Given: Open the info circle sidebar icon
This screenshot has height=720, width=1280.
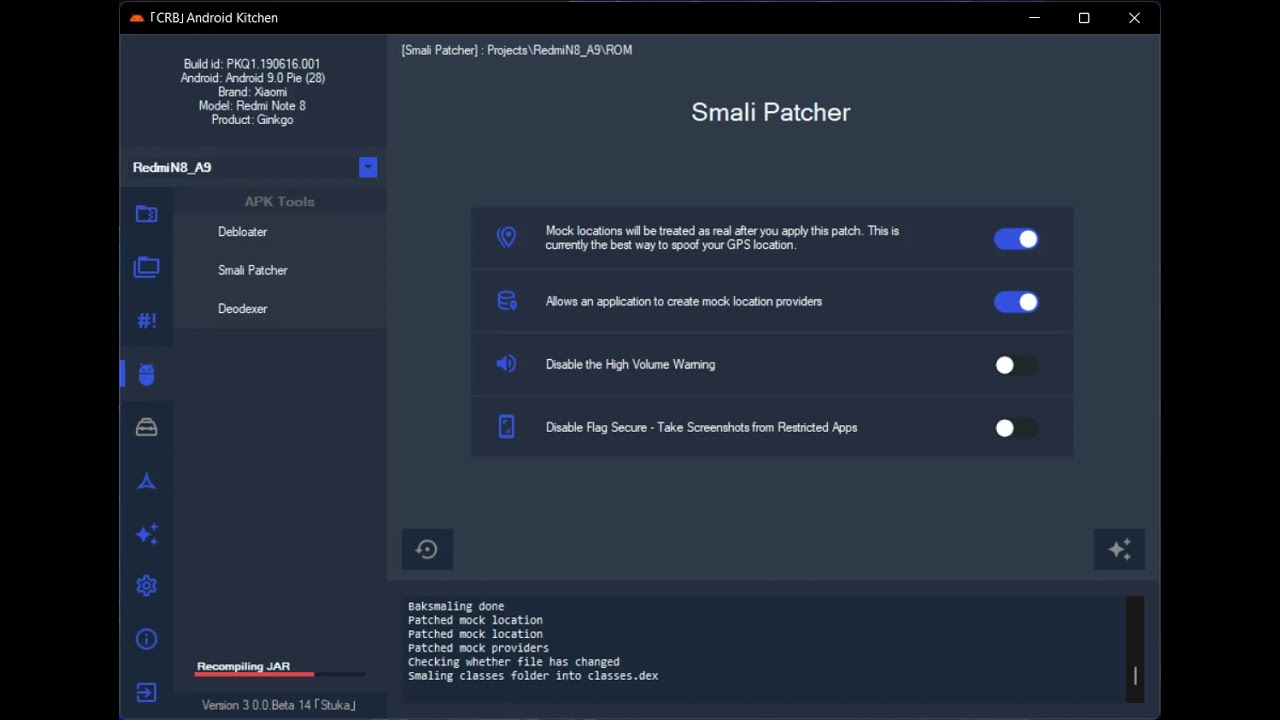Looking at the screenshot, I should [147, 639].
